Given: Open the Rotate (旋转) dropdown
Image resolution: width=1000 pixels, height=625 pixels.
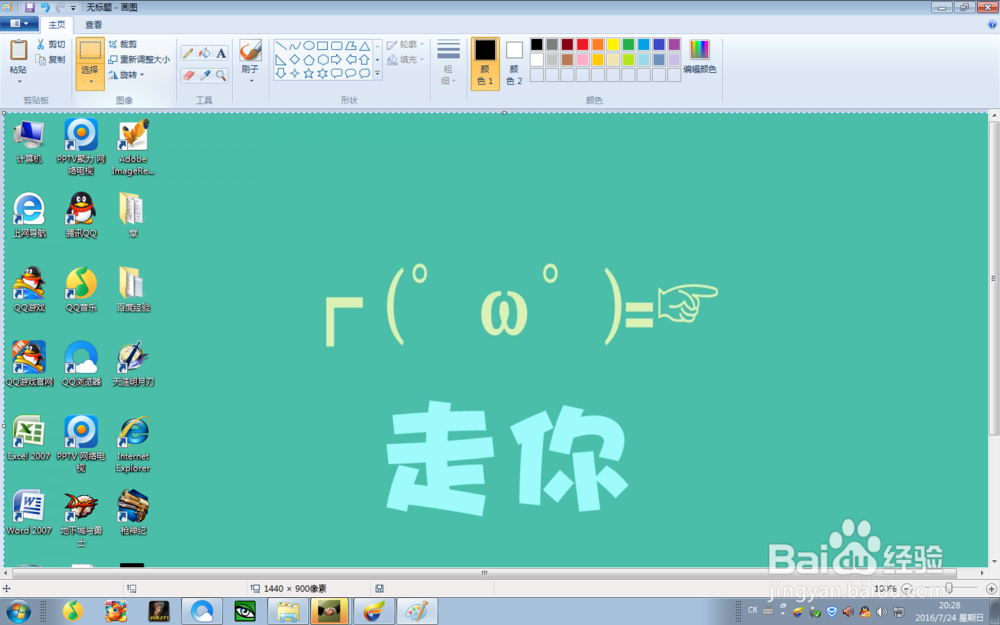Looking at the screenshot, I should click(x=126, y=75).
